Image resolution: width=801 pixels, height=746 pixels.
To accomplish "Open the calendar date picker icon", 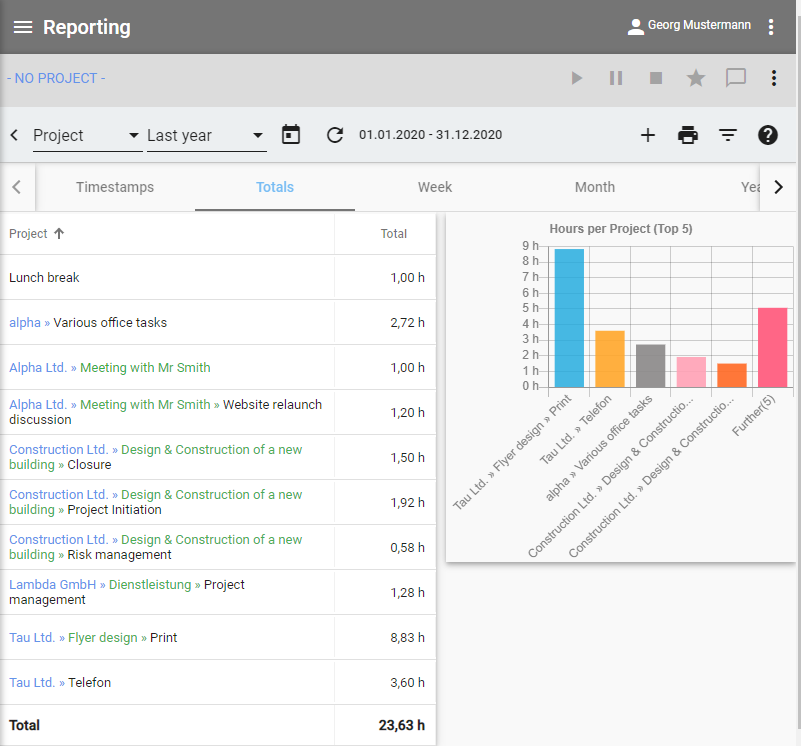I will (x=291, y=135).
